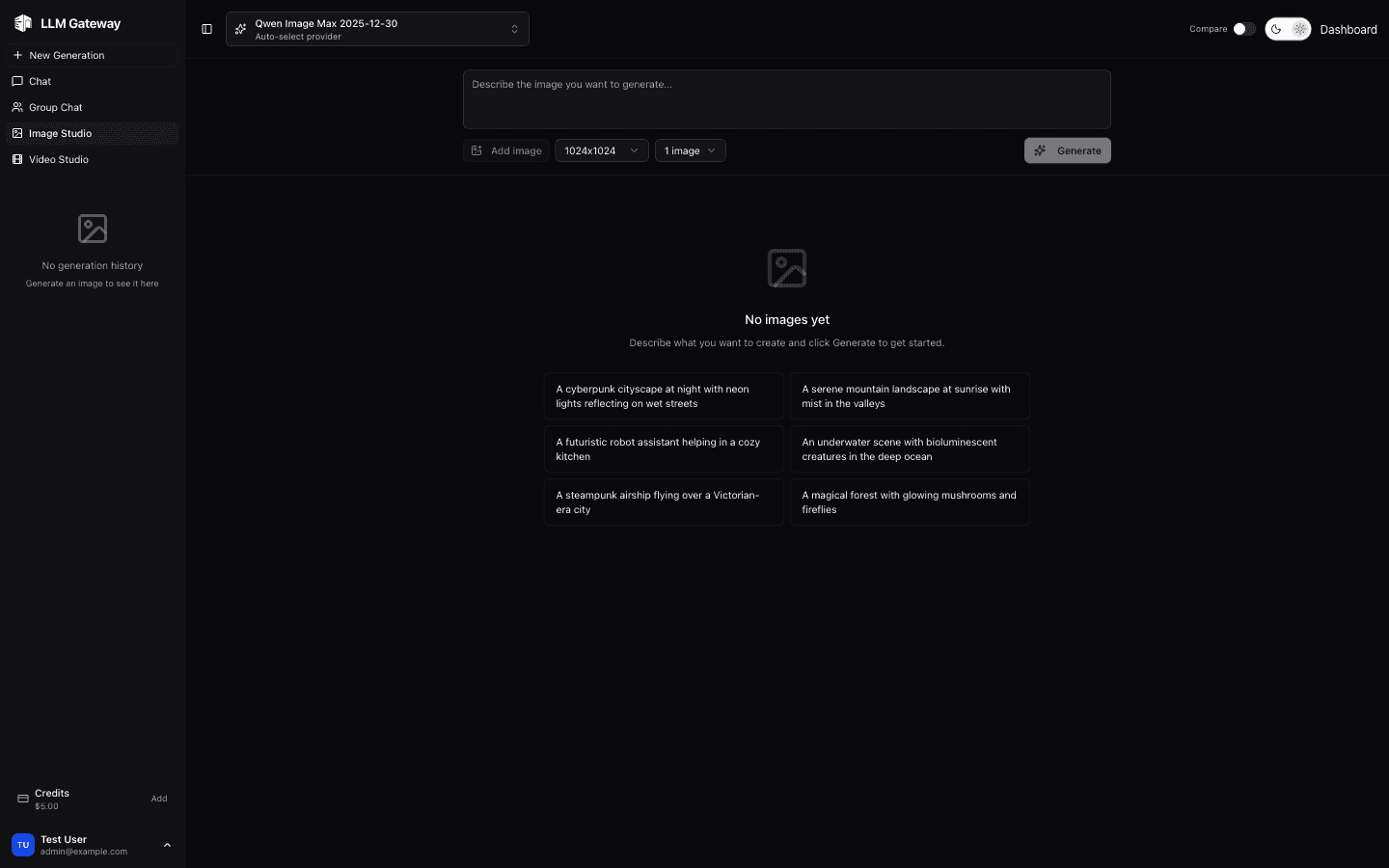The height and width of the screenshot is (868, 1389).
Task: Expand the Test User account menu chevron
Action: coord(167,845)
